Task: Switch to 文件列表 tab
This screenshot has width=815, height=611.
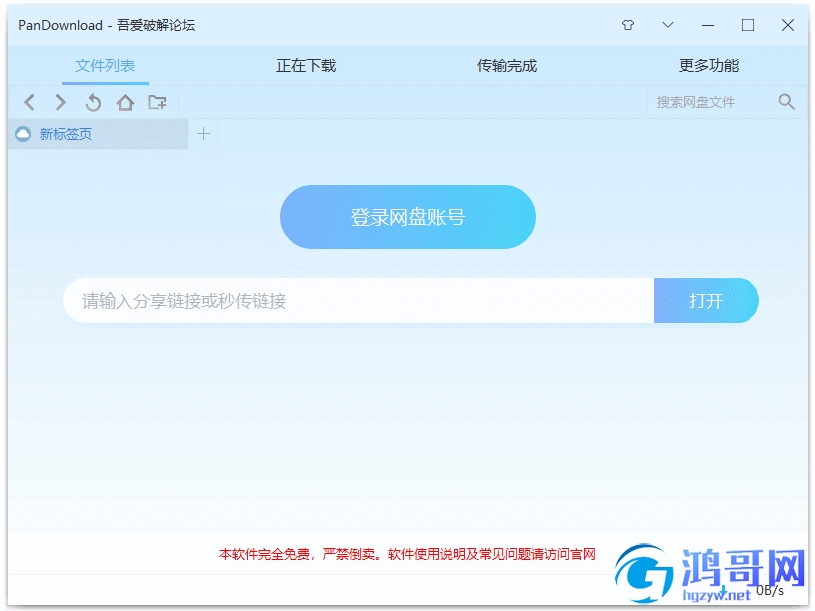Action: (x=105, y=65)
